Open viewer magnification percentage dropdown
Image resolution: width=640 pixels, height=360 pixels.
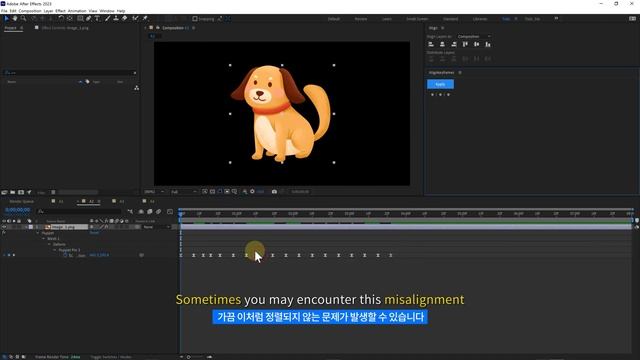coord(154,192)
